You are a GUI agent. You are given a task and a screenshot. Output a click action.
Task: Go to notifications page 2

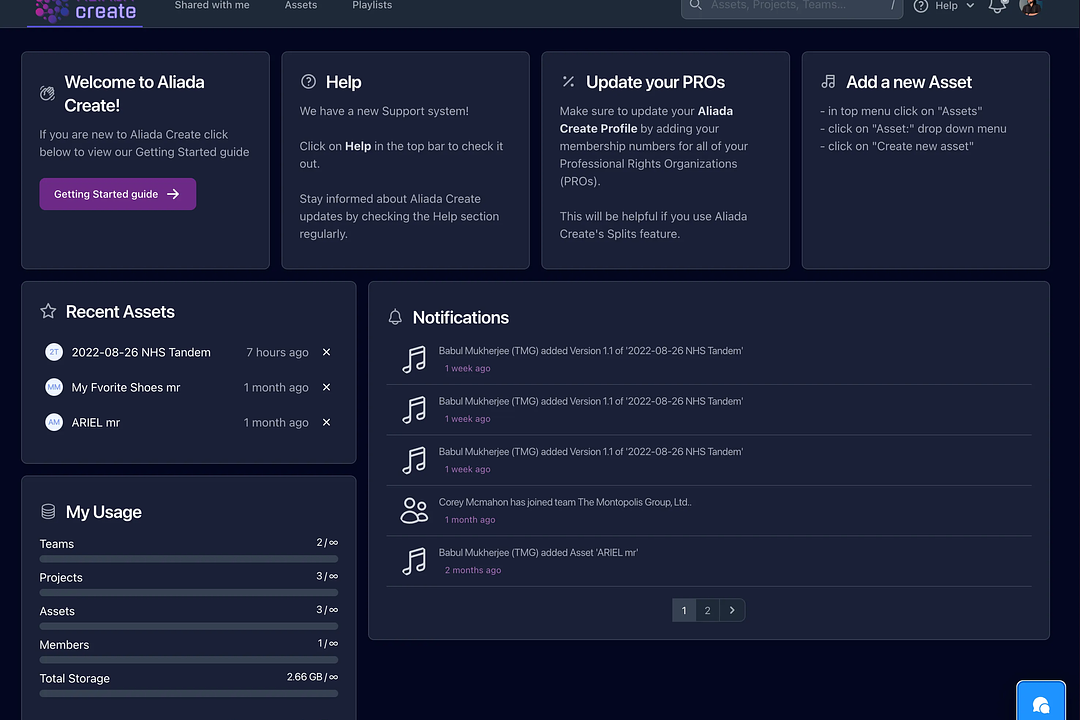pos(707,610)
